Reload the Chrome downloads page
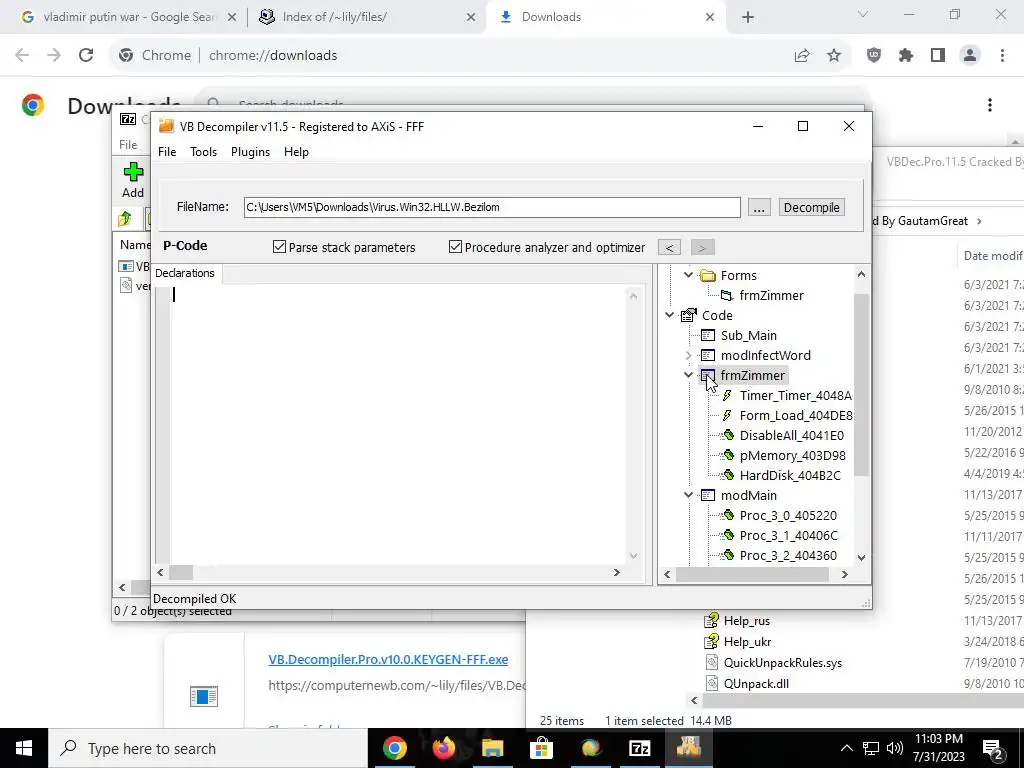Screen dimensions: 1024x768 86,56
